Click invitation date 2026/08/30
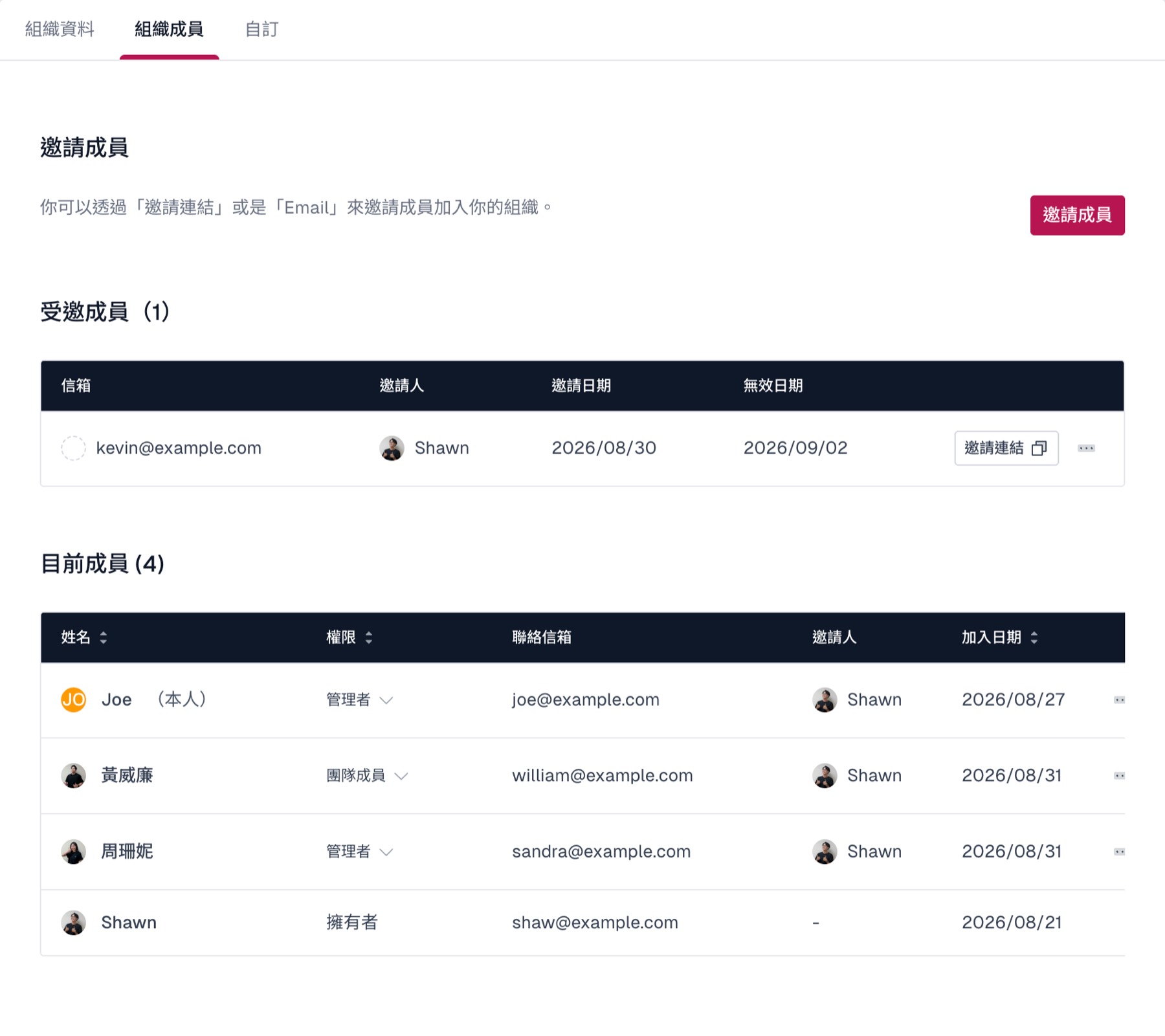Screen dimensions: 1165x1036 (x=604, y=448)
